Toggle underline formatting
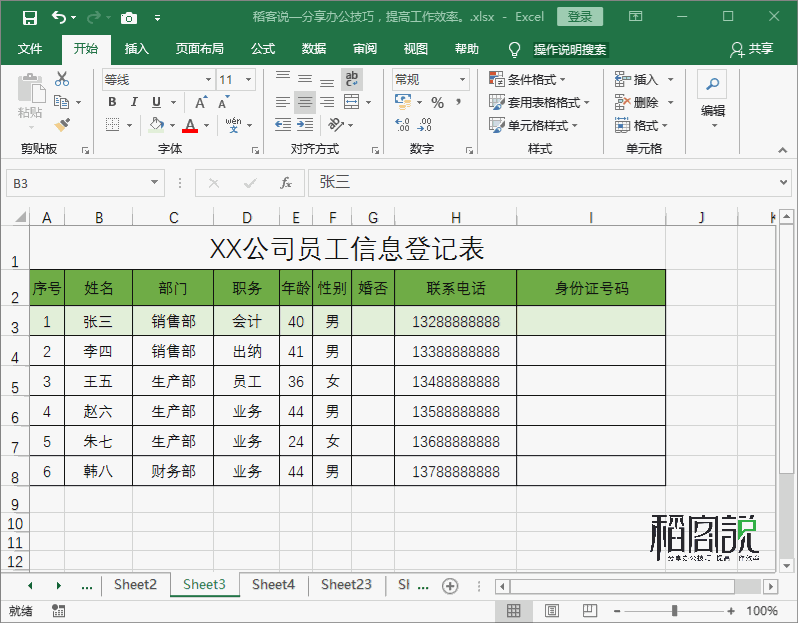This screenshot has width=798, height=623. tap(157, 102)
